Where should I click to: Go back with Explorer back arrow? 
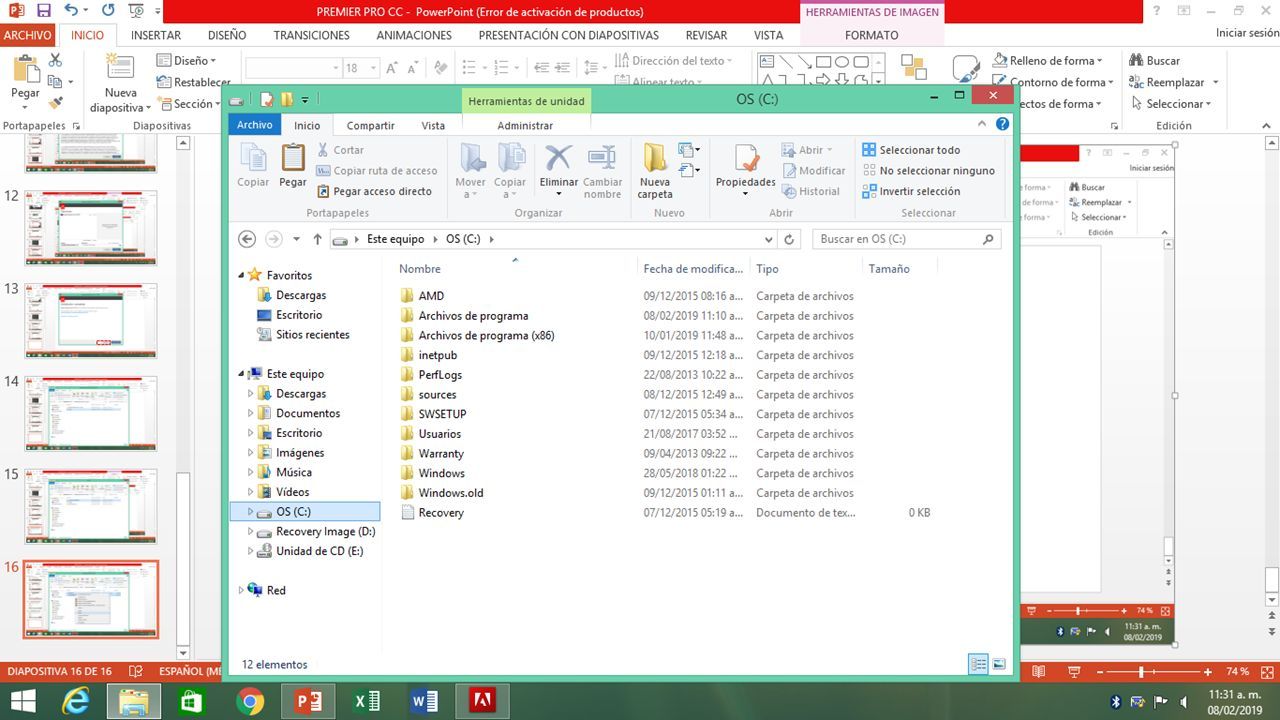coord(247,239)
